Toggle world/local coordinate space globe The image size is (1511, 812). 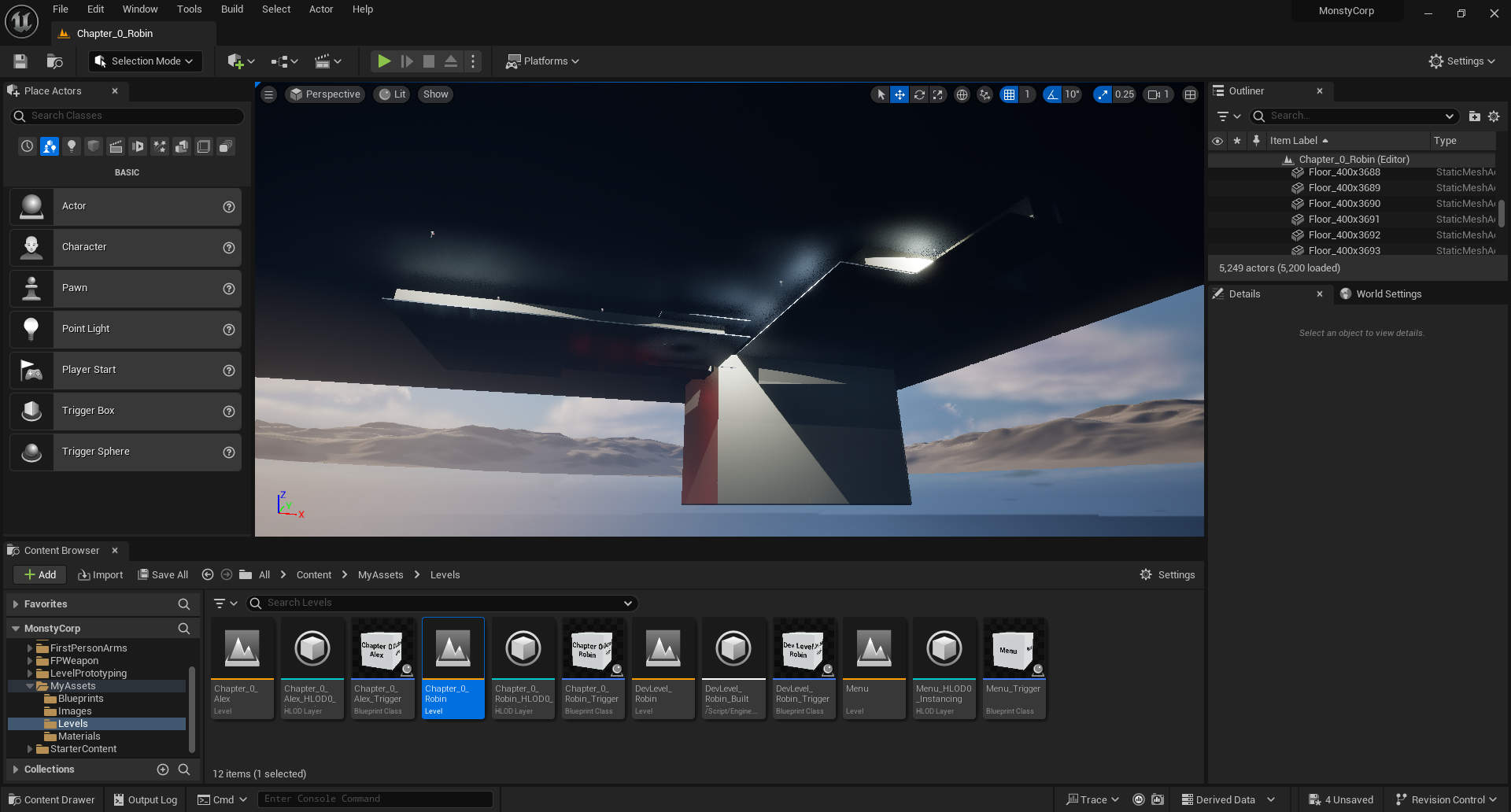pyautogui.click(x=962, y=94)
